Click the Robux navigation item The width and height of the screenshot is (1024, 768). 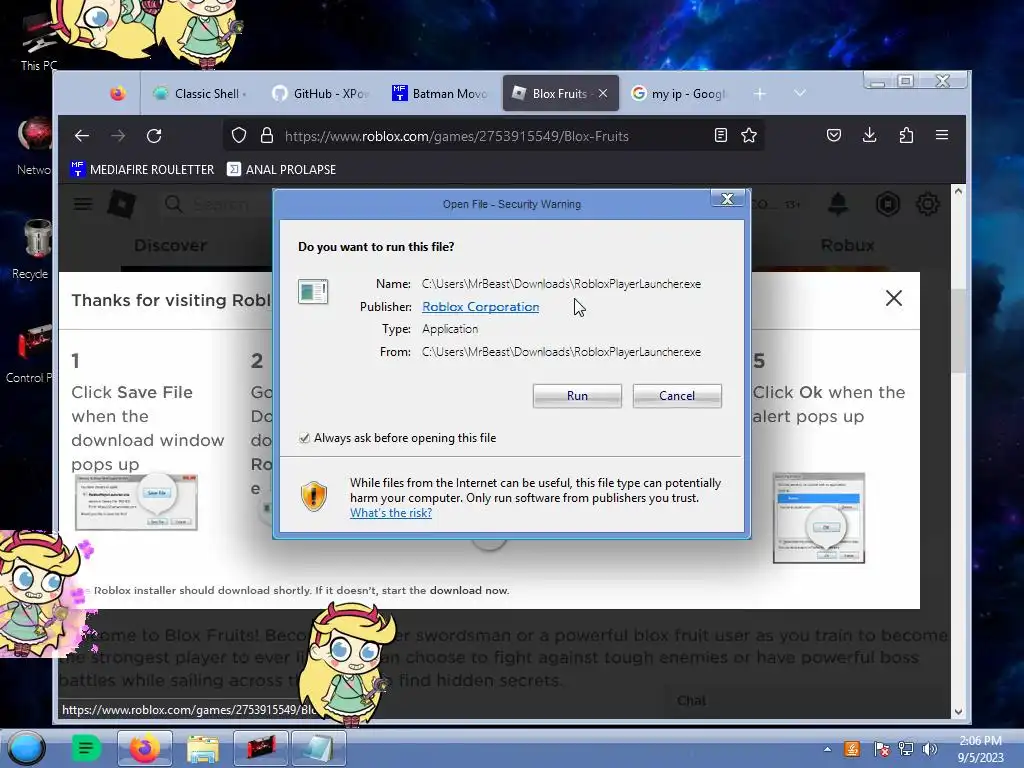pyautogui.click(x=847, y=246)
